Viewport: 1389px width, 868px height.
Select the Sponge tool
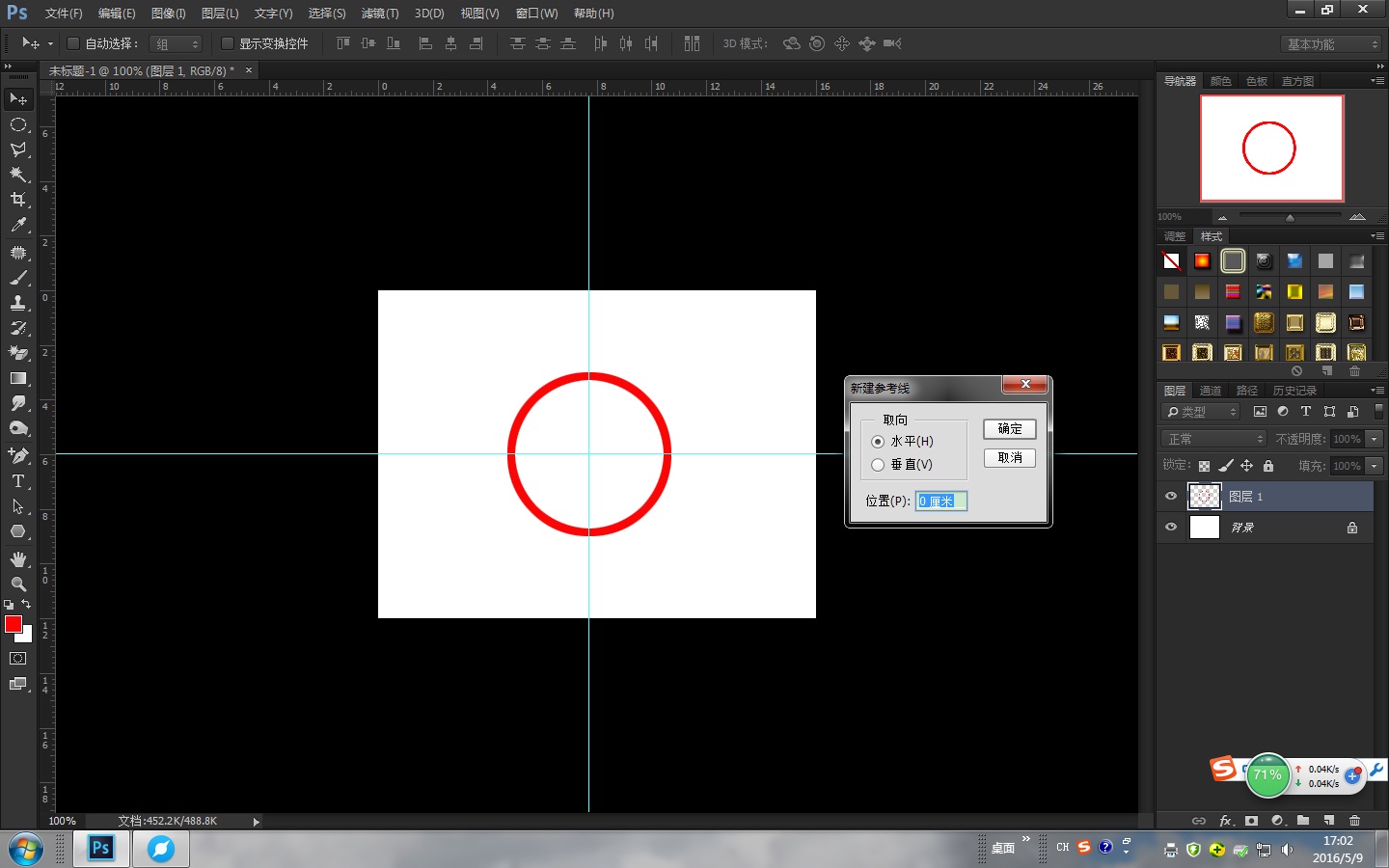coord(18,428)
